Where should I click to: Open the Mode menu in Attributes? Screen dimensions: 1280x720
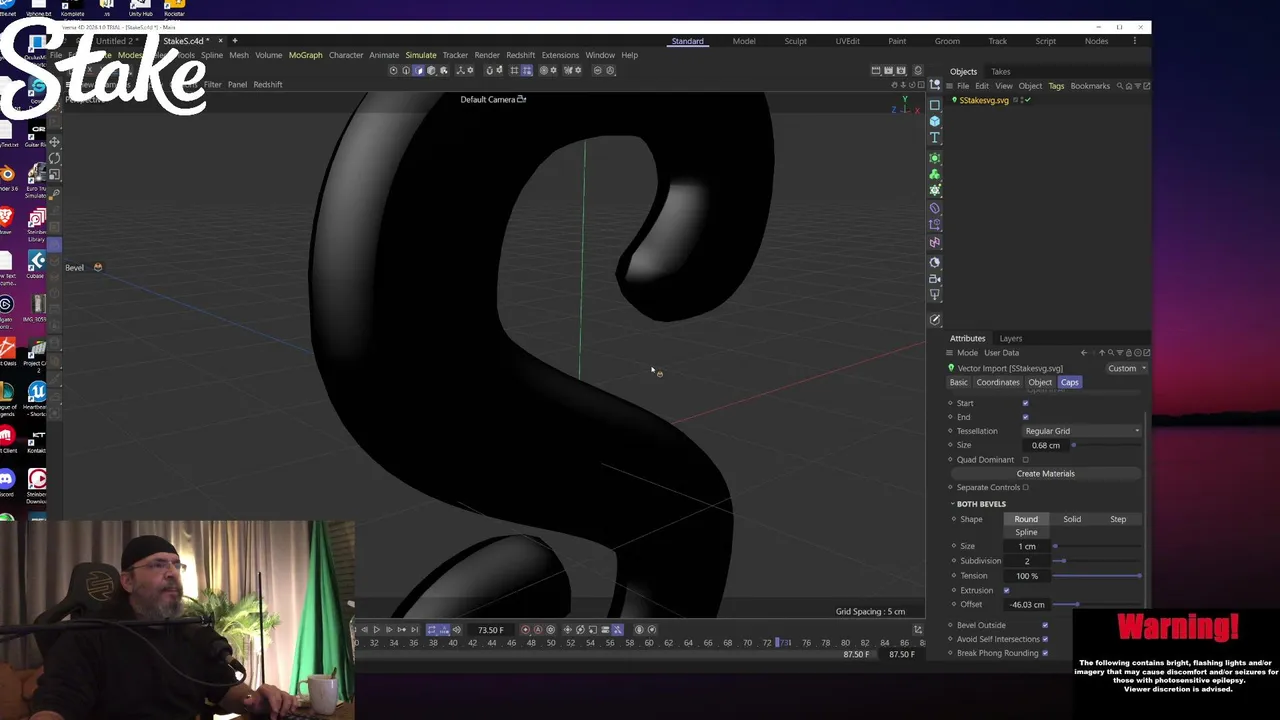967,353
